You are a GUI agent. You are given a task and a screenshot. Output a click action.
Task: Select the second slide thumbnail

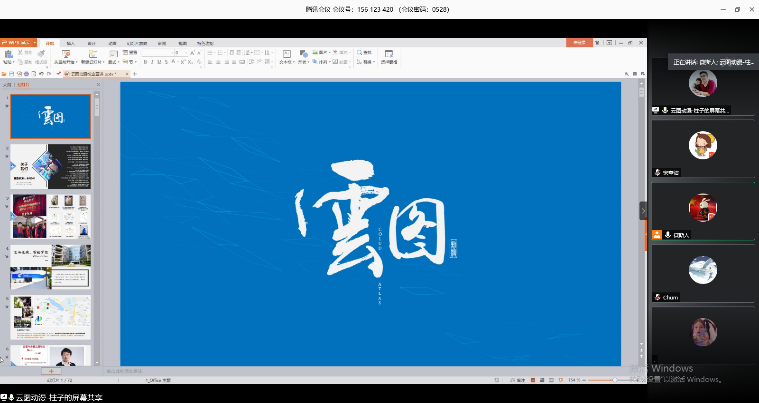point(50,165)
